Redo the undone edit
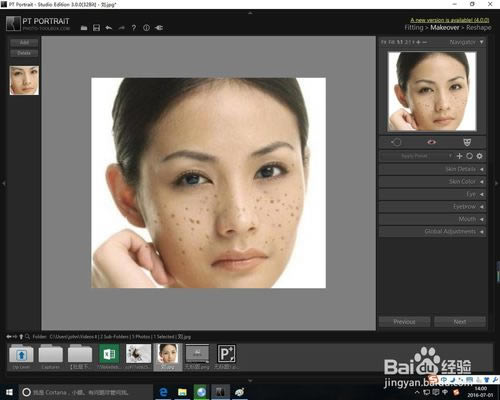 (x=121, y=28)
